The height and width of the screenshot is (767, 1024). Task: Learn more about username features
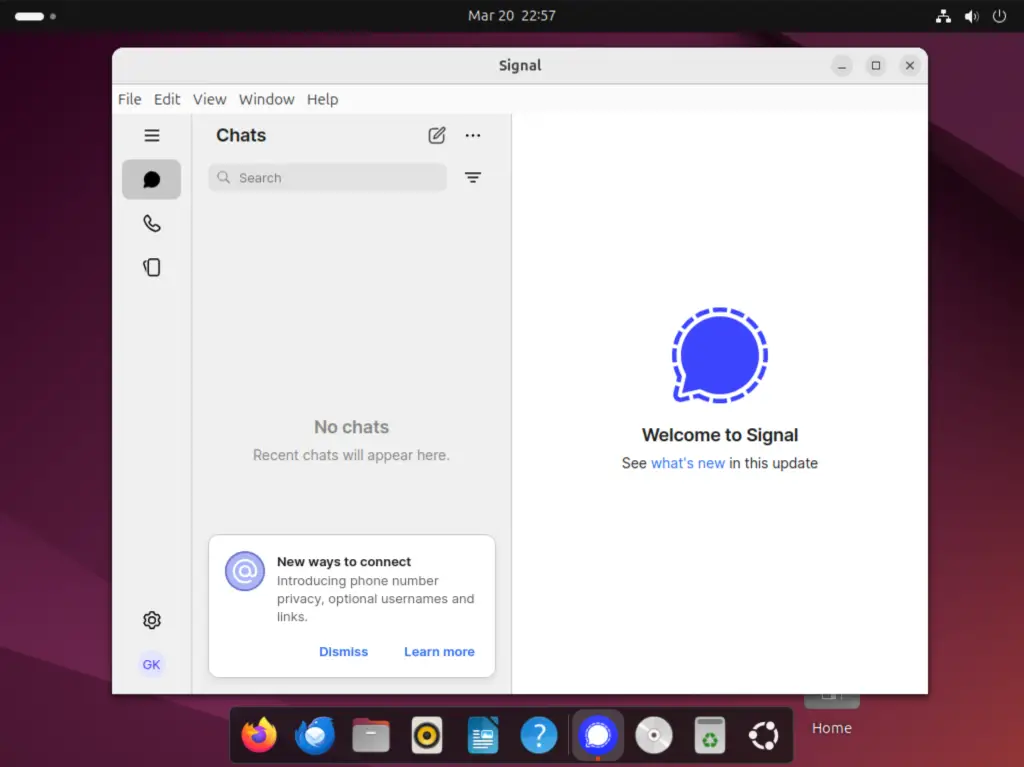[439, 651]
